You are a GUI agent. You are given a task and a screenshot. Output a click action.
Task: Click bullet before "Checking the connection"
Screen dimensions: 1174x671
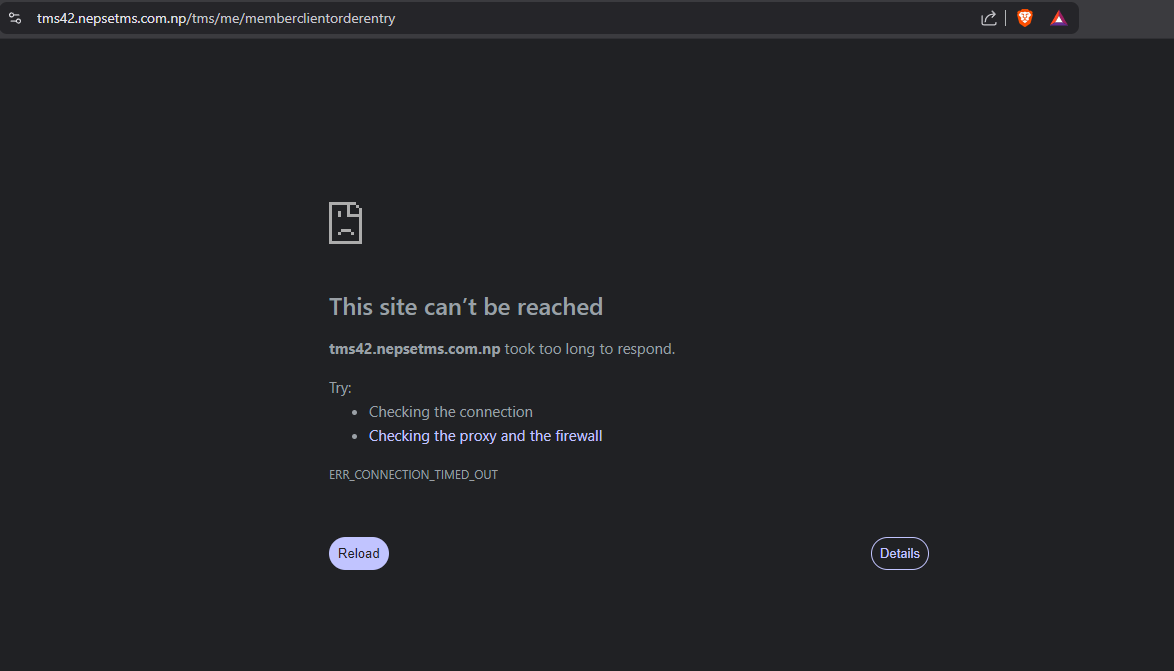click(355, 412)
